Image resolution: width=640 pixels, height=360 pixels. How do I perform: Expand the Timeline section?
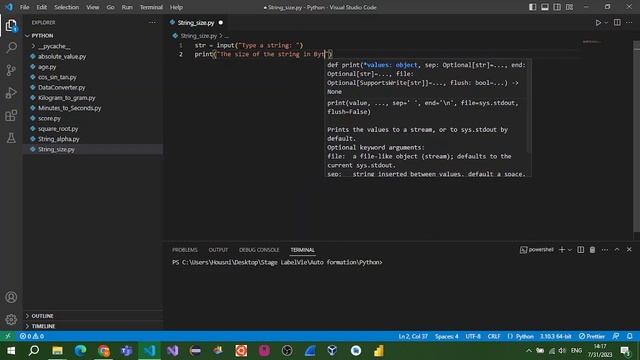(x=43, y=326)
